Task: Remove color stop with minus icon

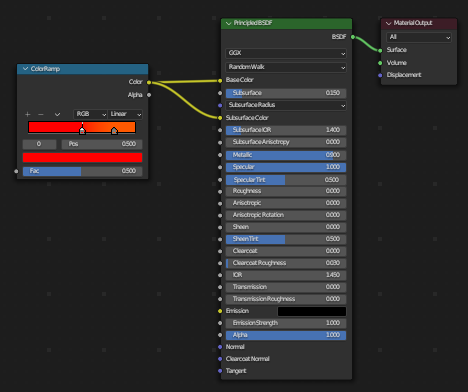Action: coord(41,114)
